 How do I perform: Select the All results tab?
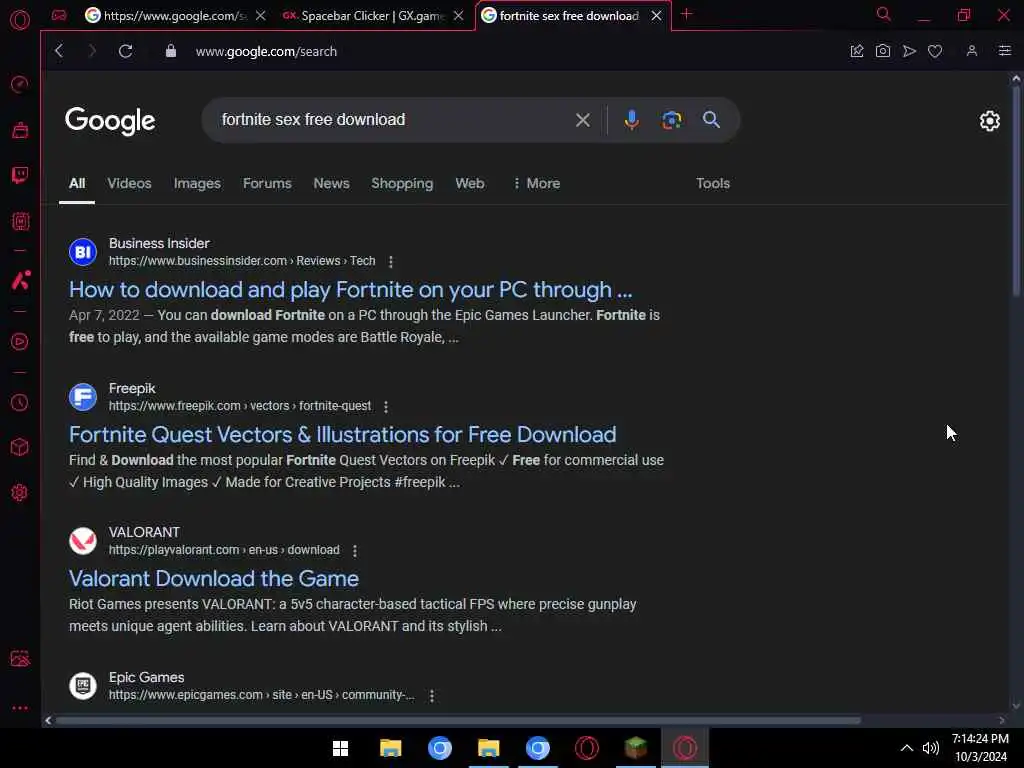point(77,184)
